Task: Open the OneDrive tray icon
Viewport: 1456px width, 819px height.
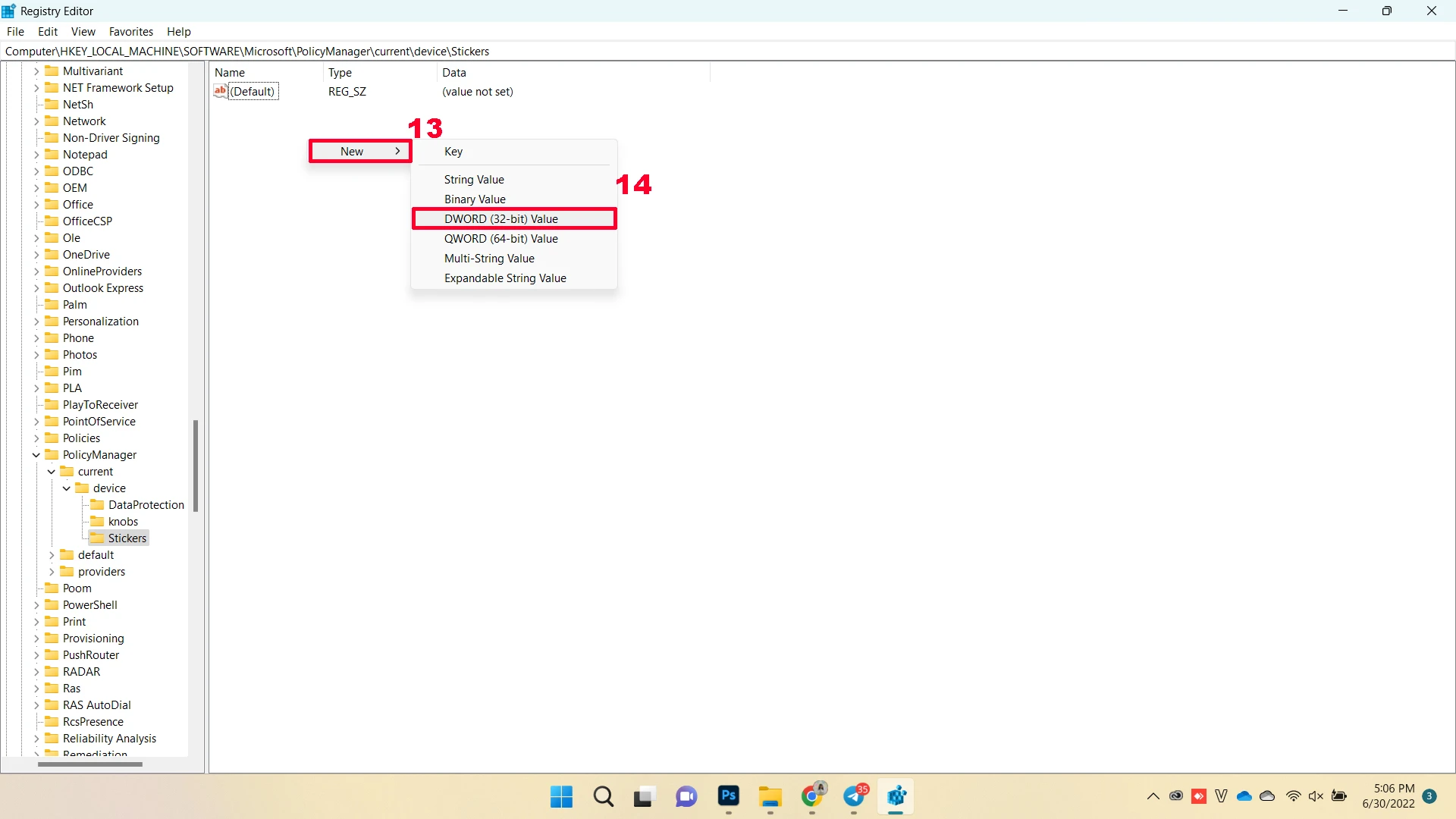Action: coord(1244,796)
